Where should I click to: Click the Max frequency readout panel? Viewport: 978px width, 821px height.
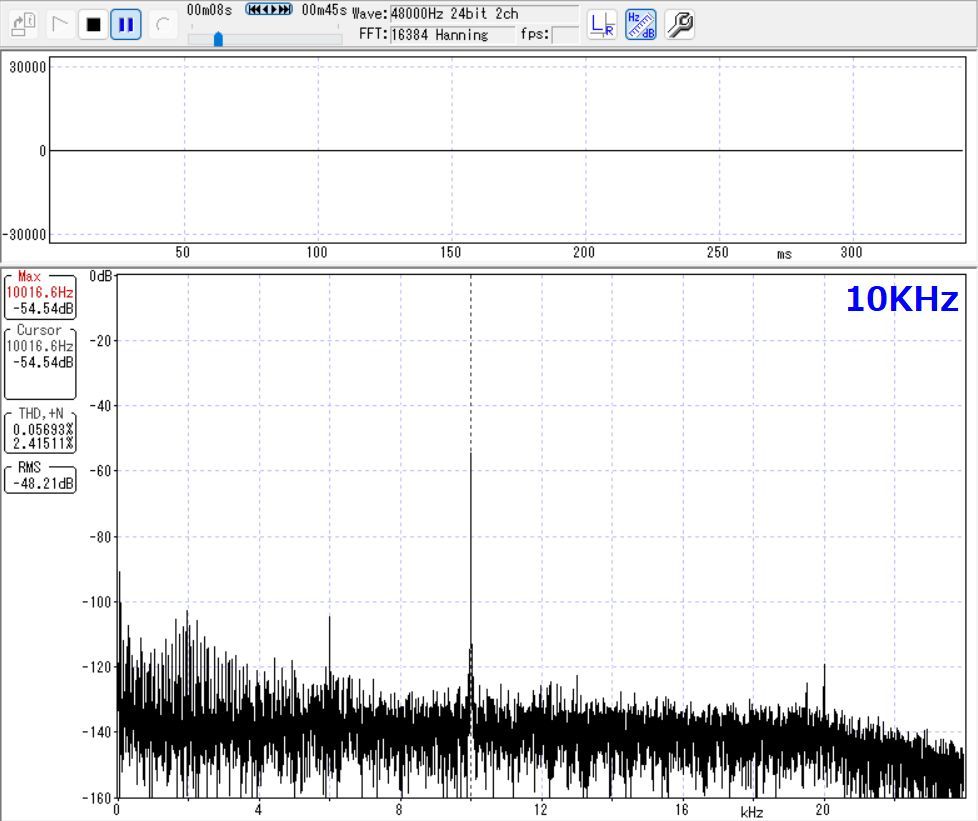click(x=40, y=295)
